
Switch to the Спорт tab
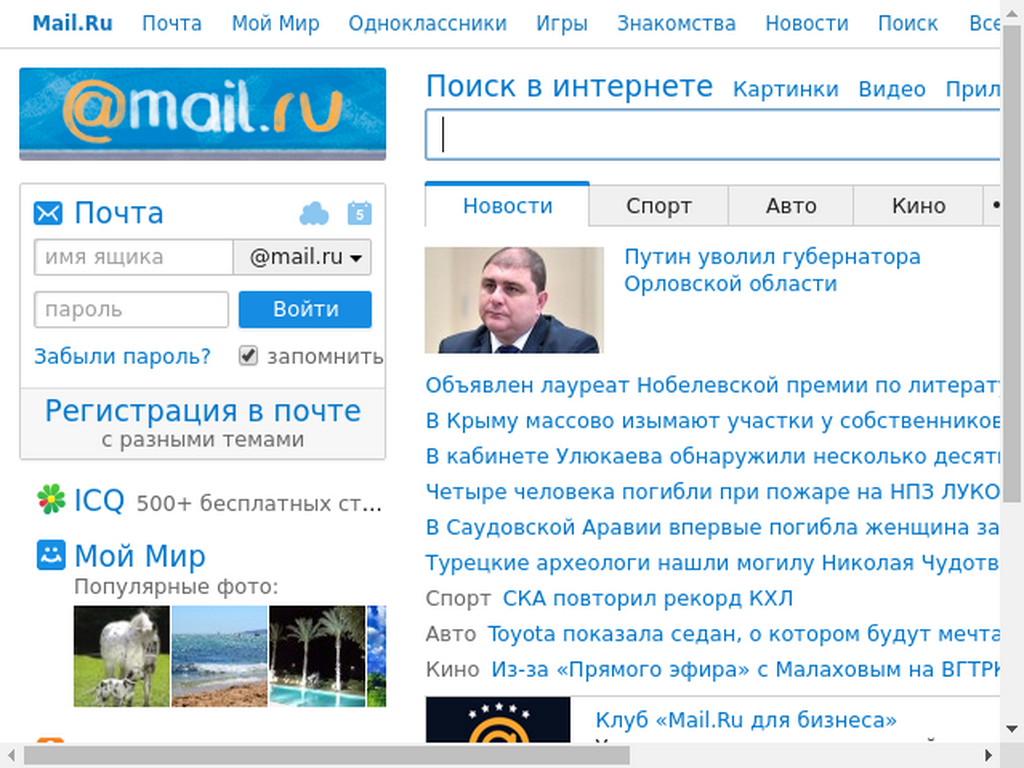pyautogui.click(x=658, y=206)
